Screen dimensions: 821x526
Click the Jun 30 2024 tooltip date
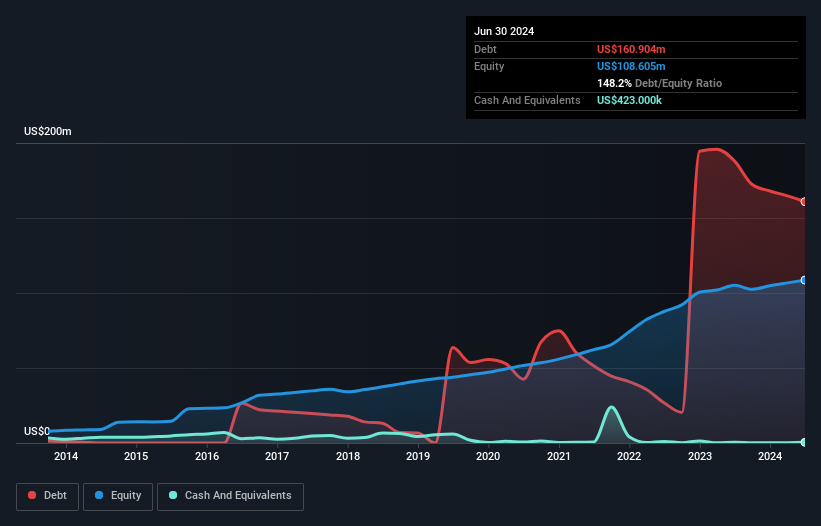[x=504, y=31]
